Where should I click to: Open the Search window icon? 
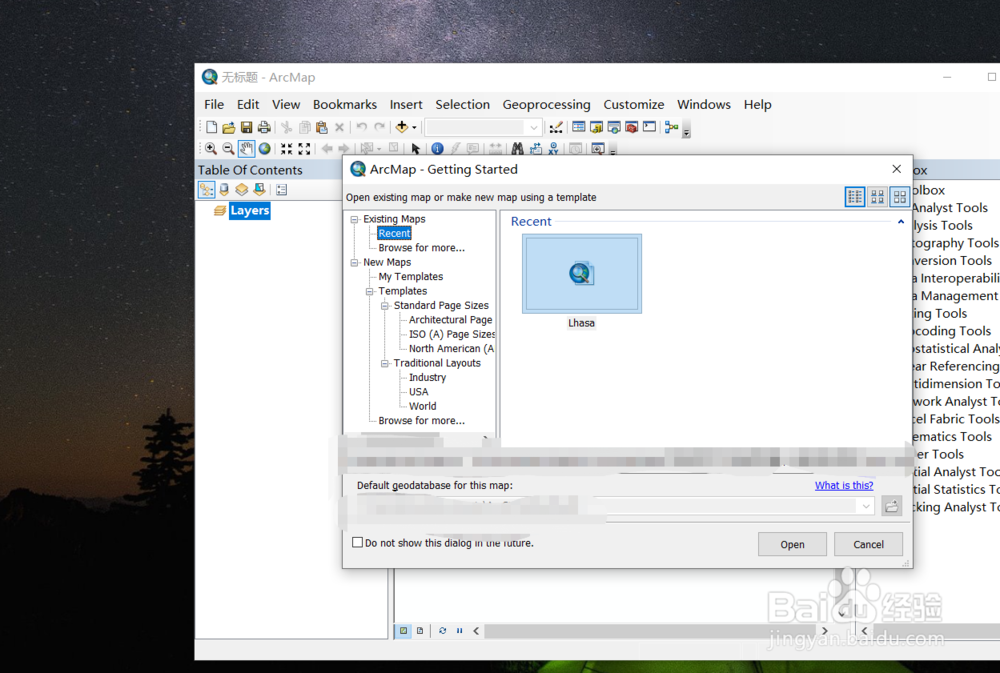tap(614, 128)
